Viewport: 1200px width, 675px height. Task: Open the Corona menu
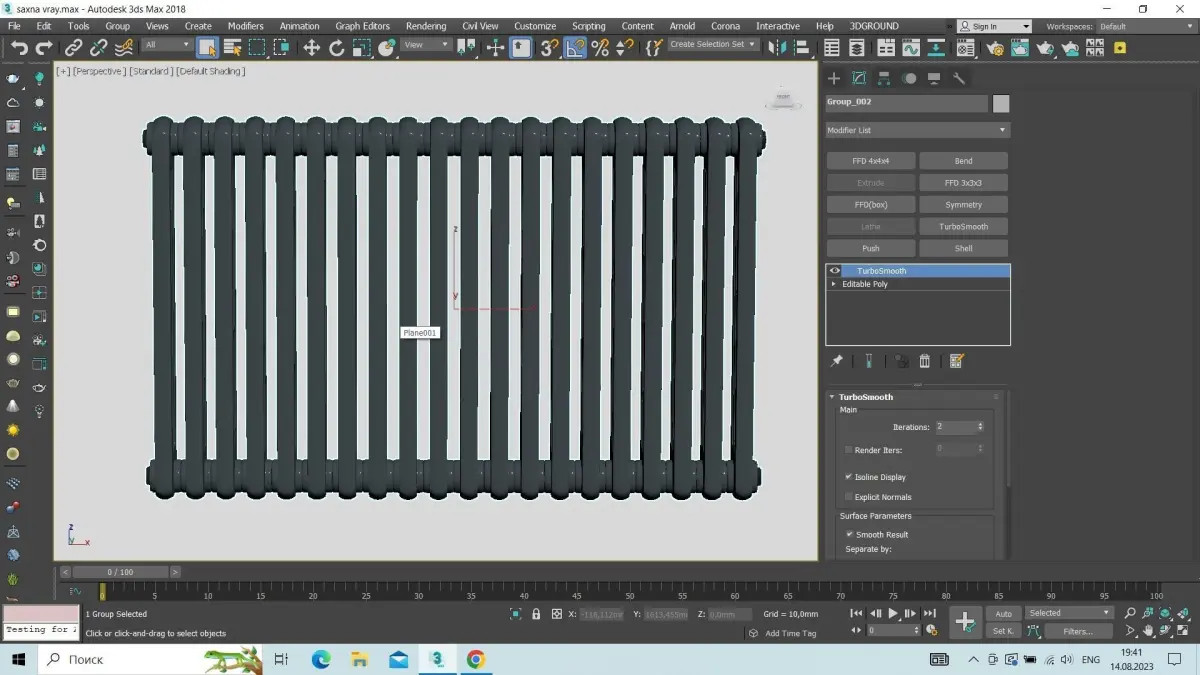[725, 26]
